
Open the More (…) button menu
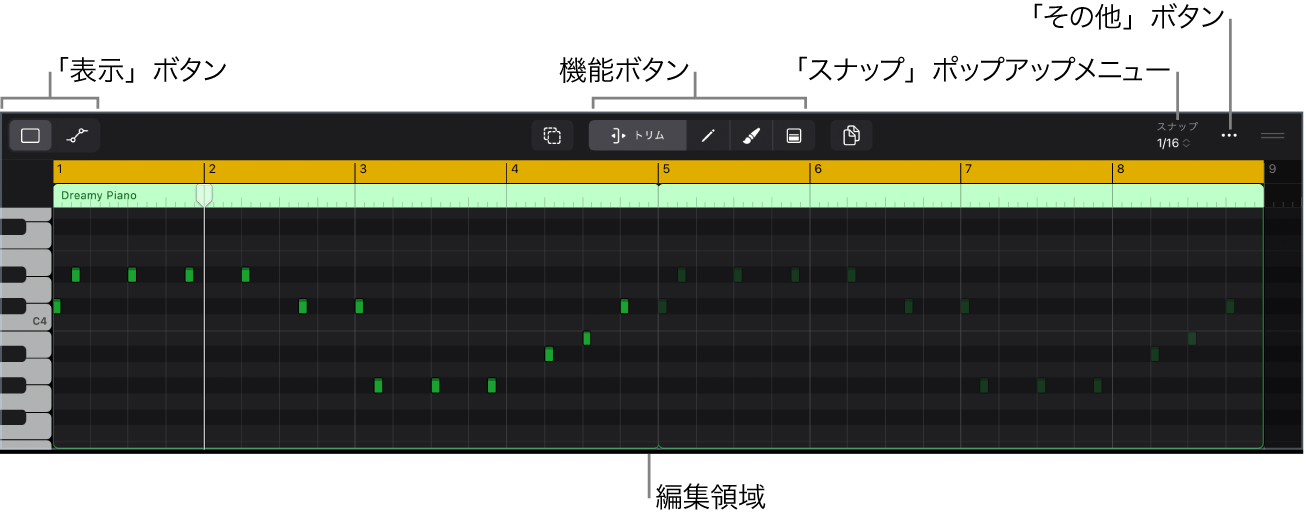[1230, 135]
